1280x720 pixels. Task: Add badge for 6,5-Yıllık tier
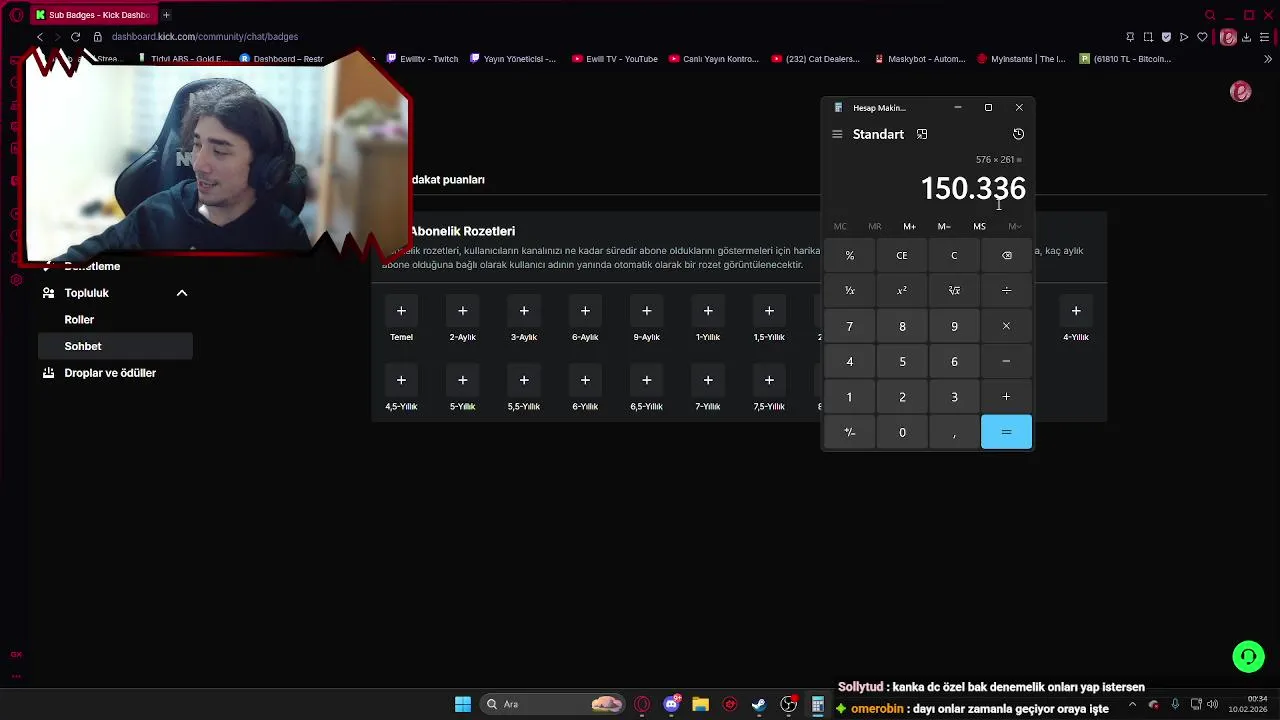pyautogui.click(x=646, y=380)
